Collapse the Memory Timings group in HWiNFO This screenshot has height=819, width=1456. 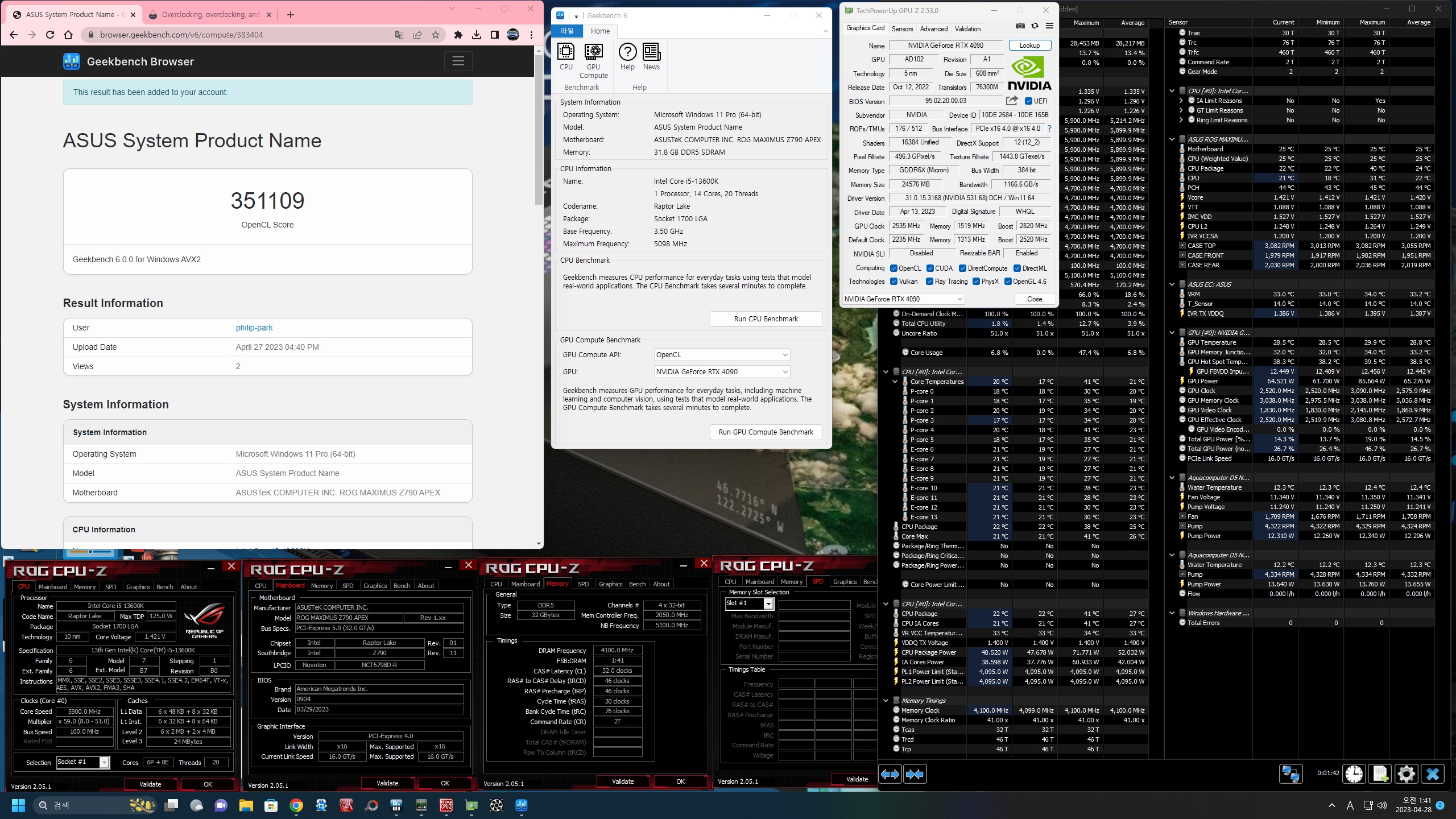click(886, 701)
